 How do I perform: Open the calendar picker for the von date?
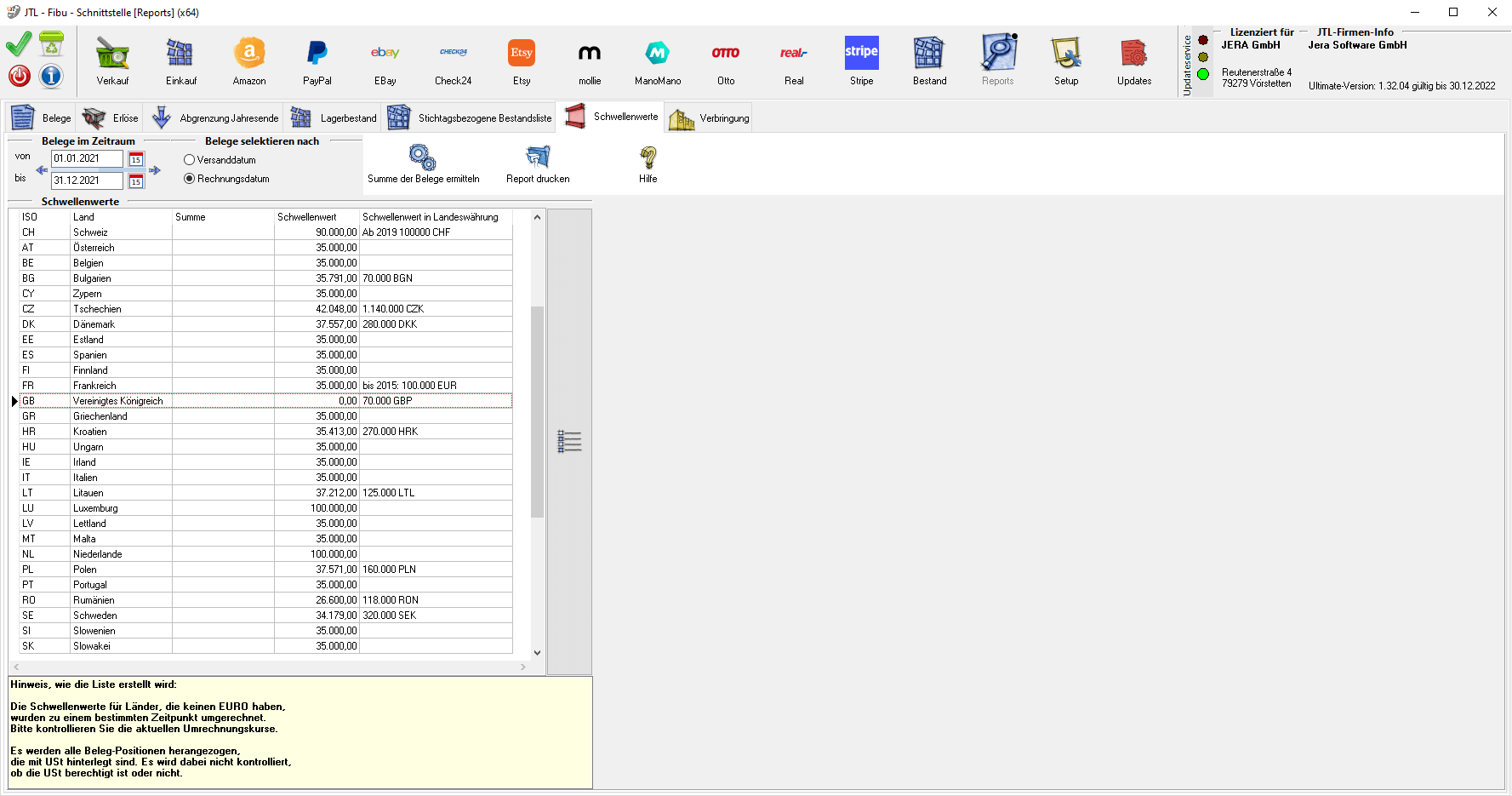135,158
